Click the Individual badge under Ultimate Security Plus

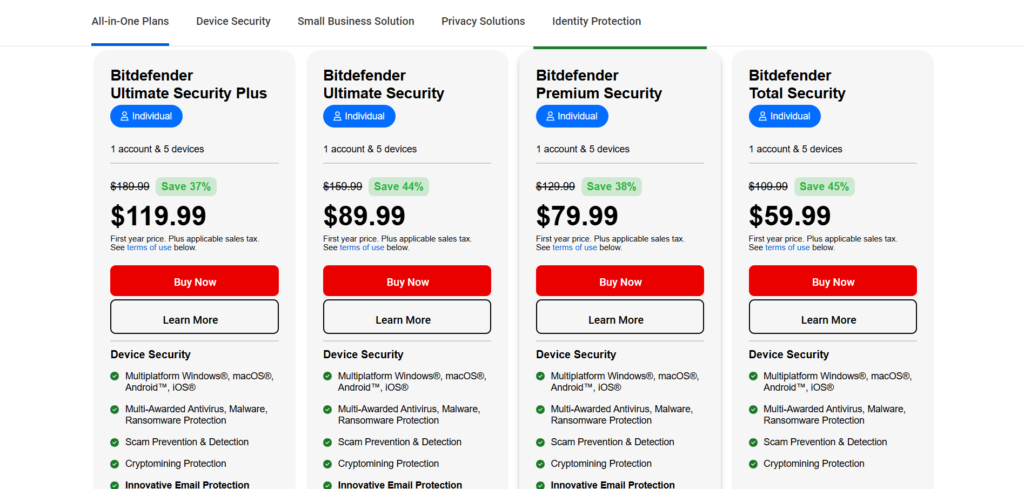[146, 116]
